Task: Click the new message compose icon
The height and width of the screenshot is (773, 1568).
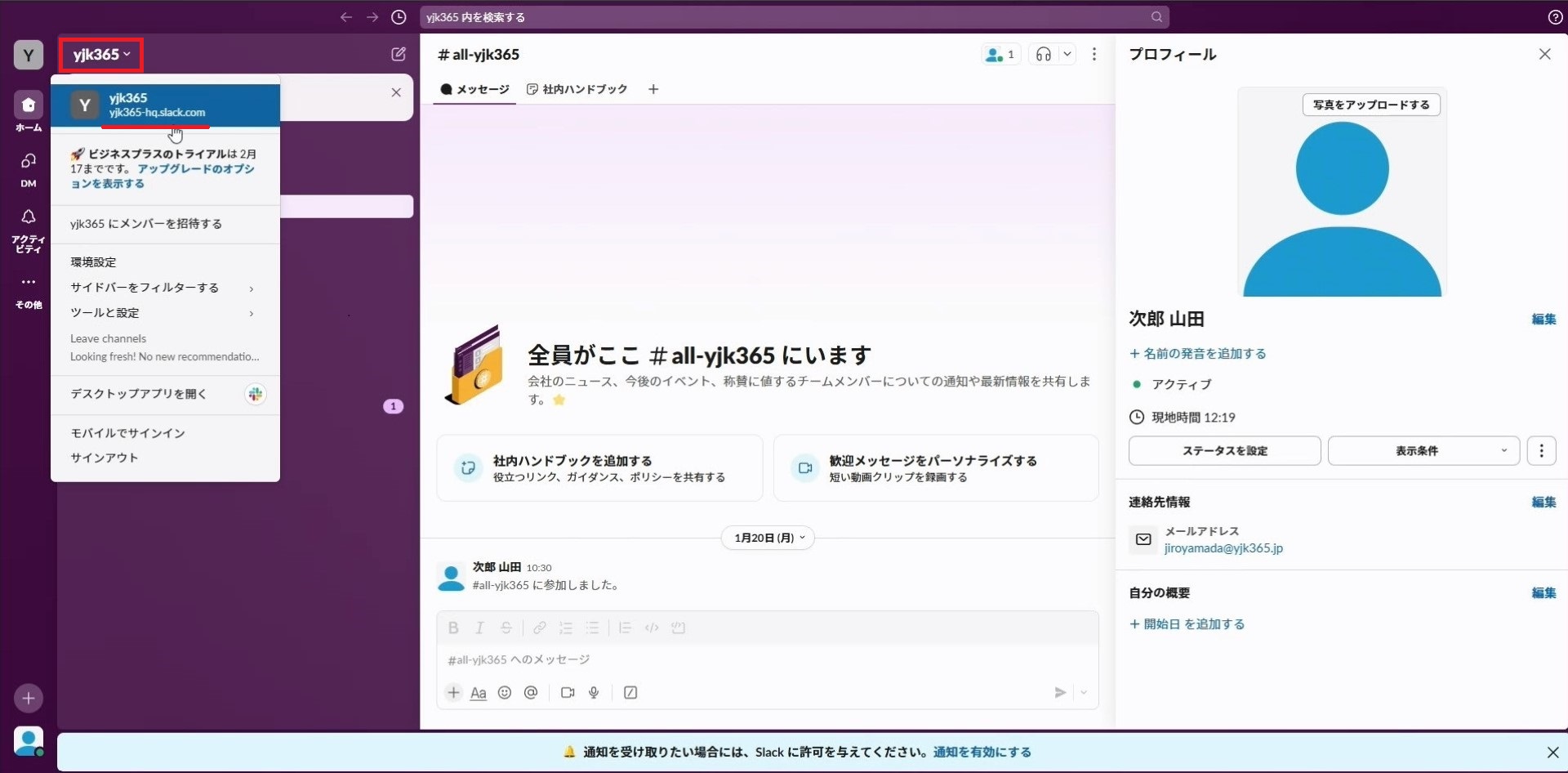Action: 399,54
